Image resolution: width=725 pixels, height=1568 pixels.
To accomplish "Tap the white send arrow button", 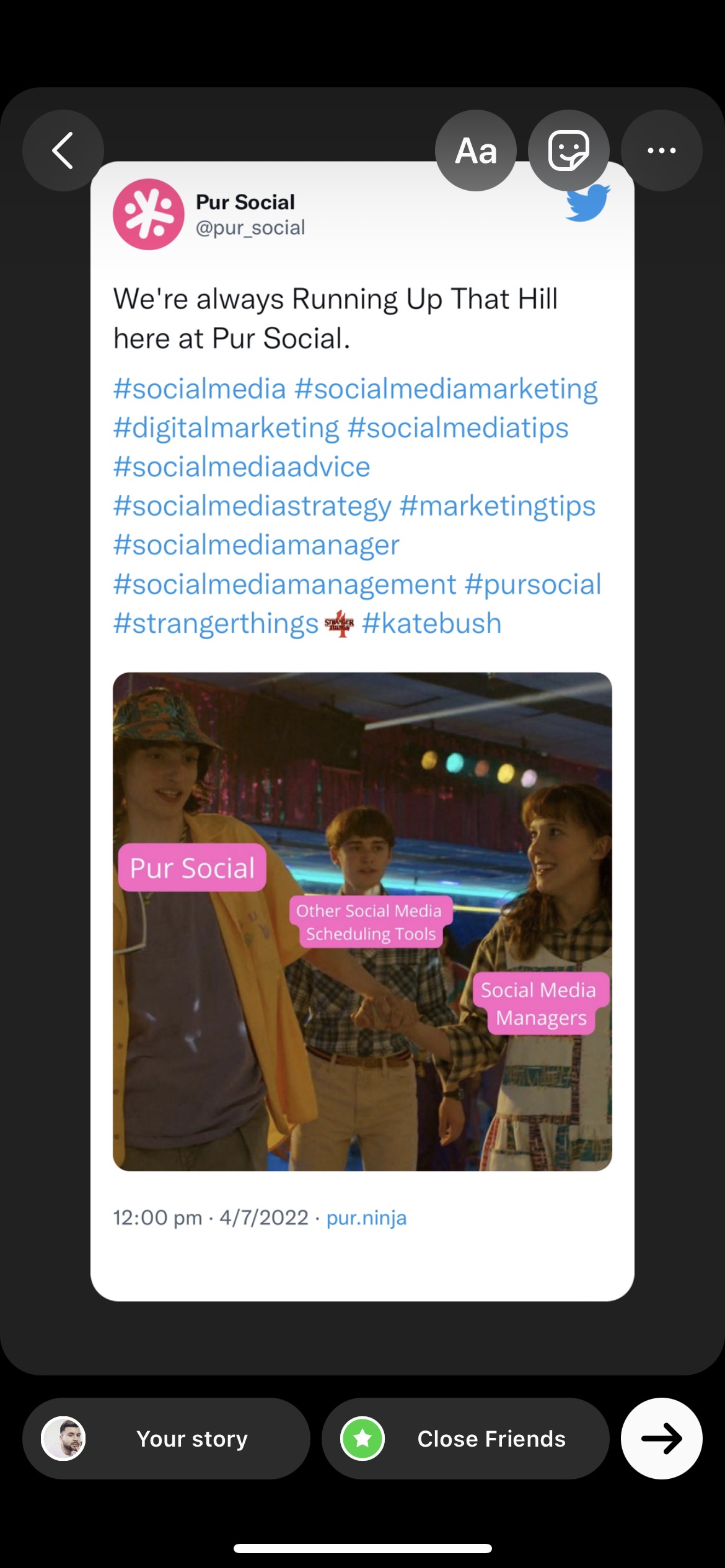I will click(662, 1439).
